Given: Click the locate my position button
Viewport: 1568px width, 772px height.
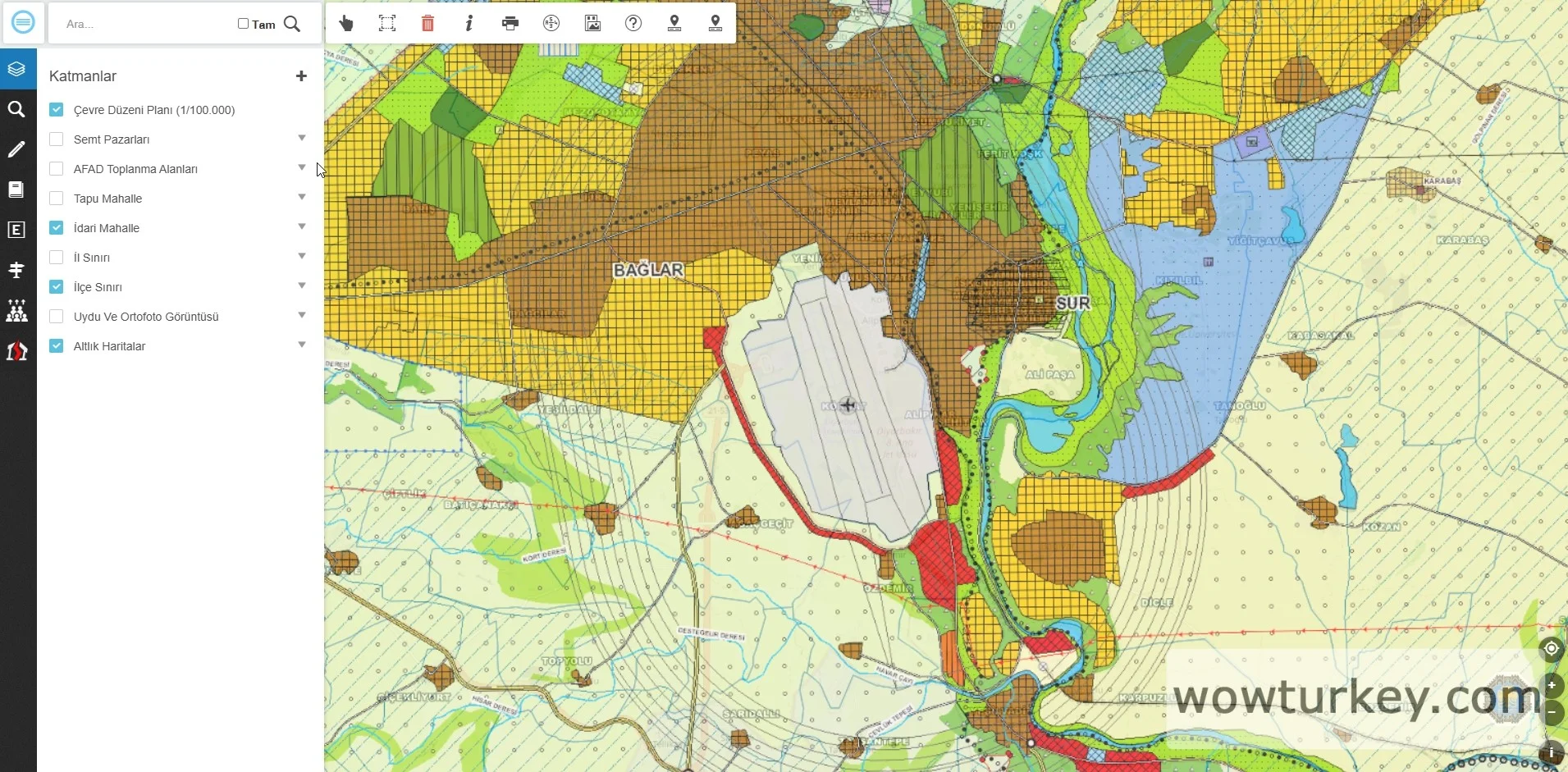Looking at the screenshot, I should pos(1551,649).
